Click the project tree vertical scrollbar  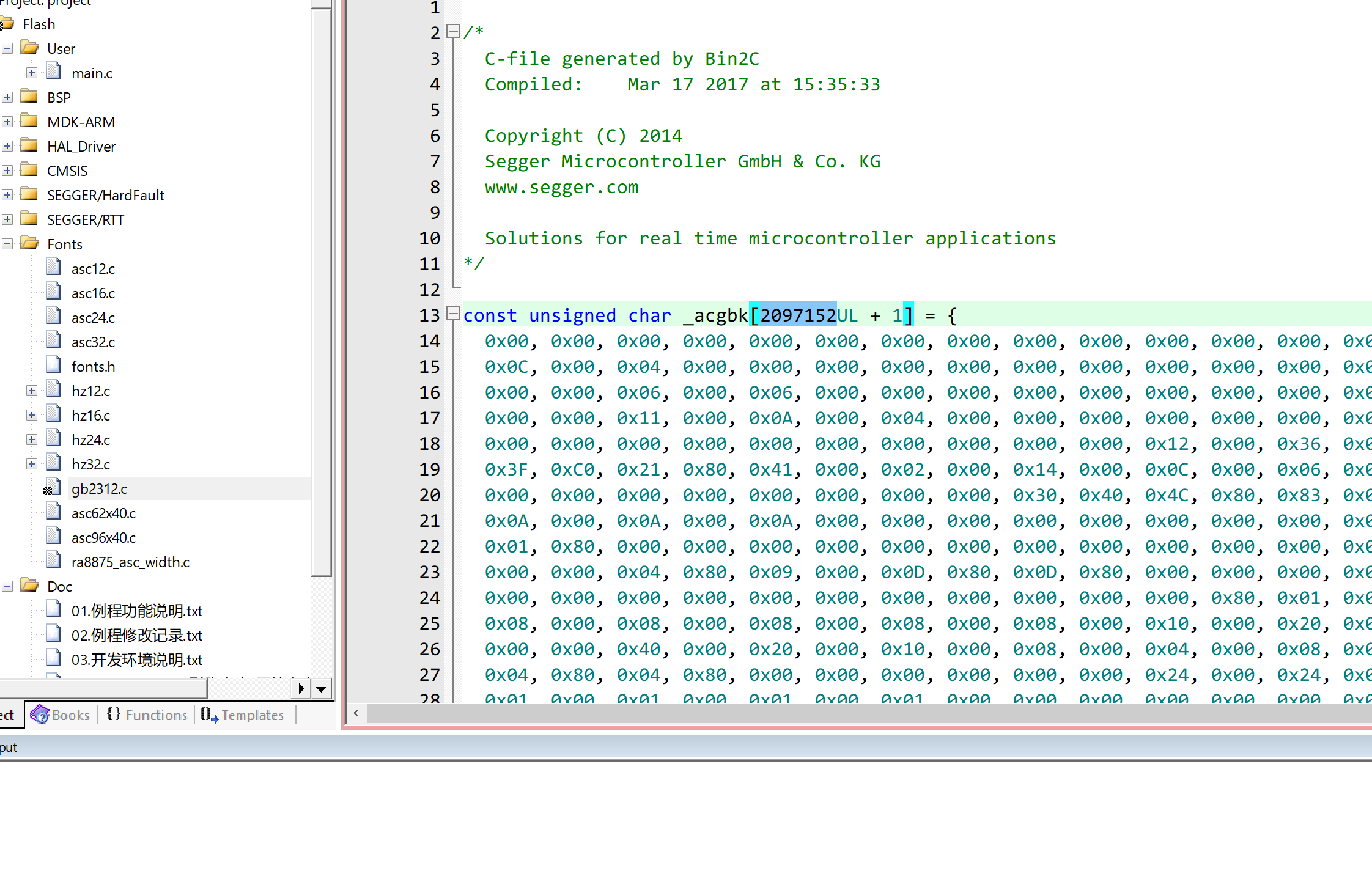(322, 293)
